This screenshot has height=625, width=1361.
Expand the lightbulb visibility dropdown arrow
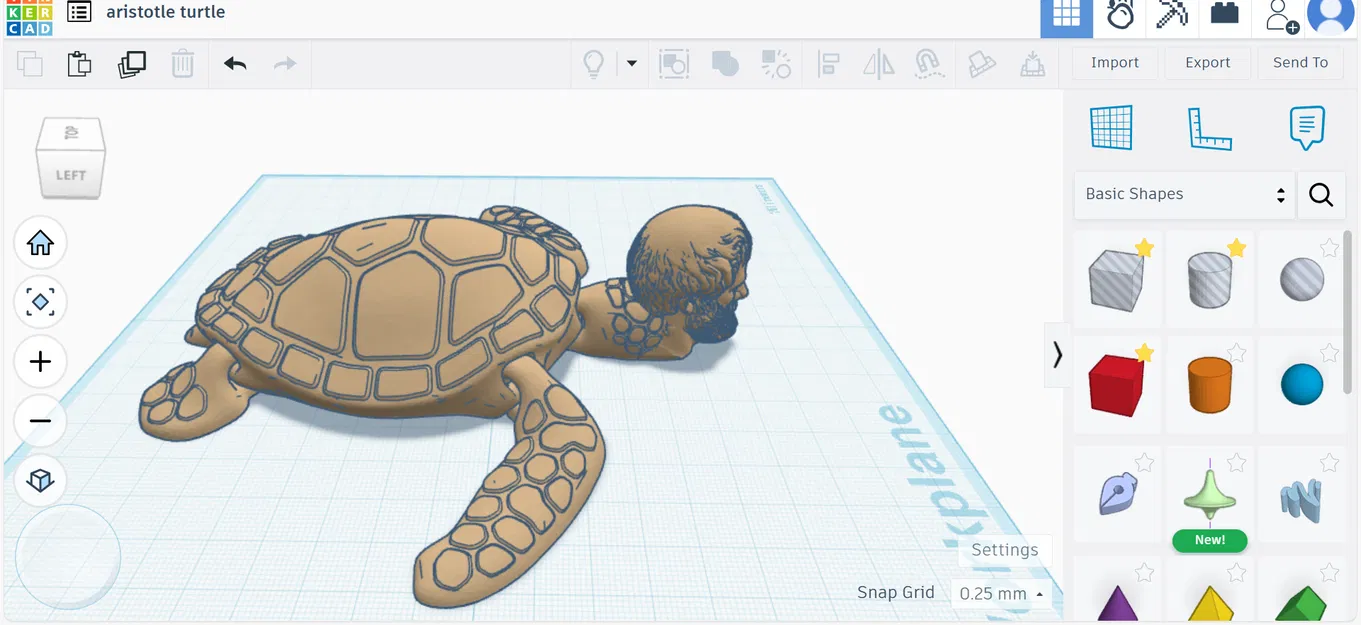coord(631,63)
